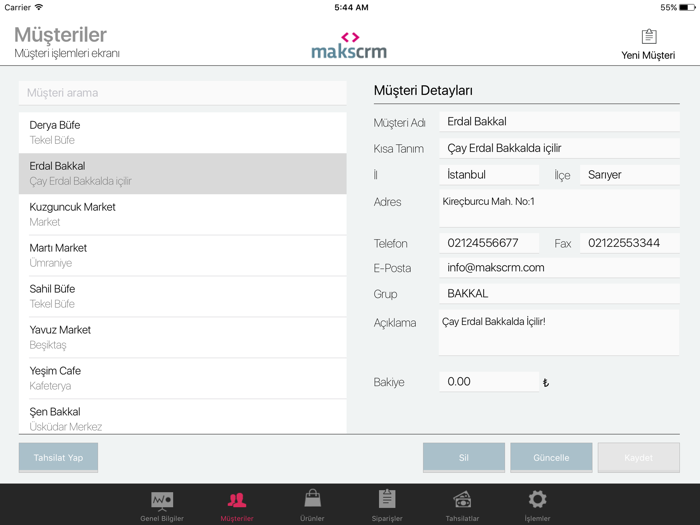Image resolution: width=700 pixels, height=525 pixels.
Task: Focus the Bakiye balance field
Action: point(488,382)
